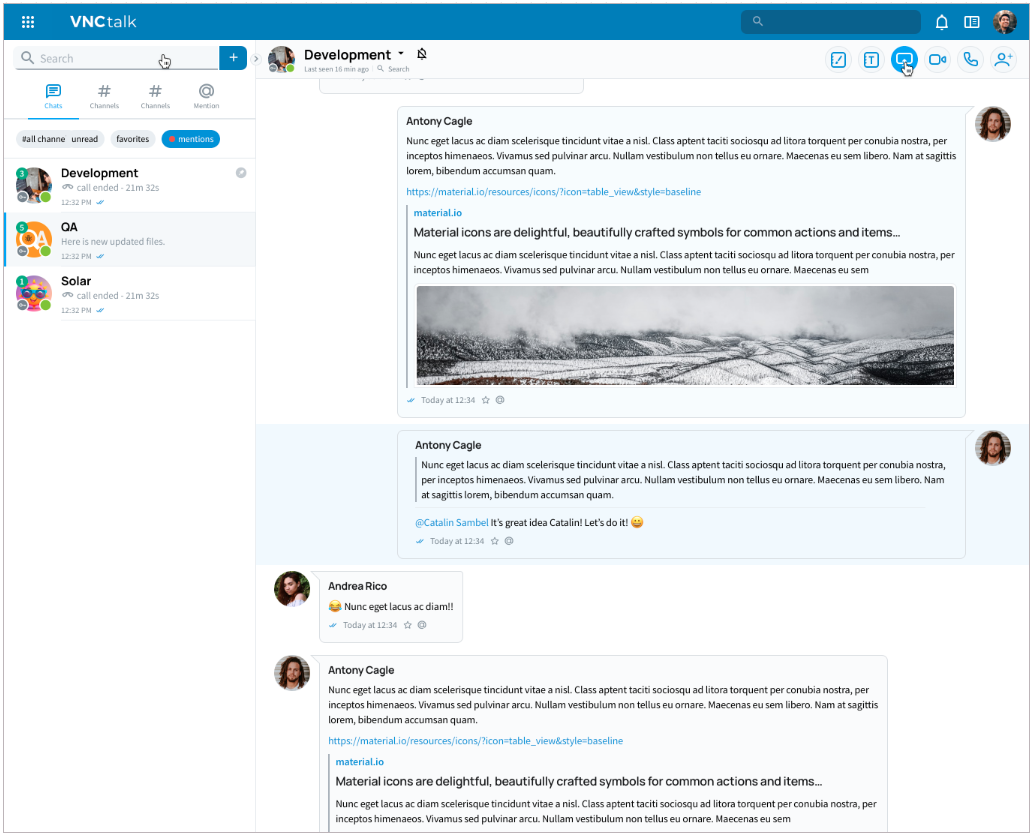Expand the Development title dropdown arrow

401,54
